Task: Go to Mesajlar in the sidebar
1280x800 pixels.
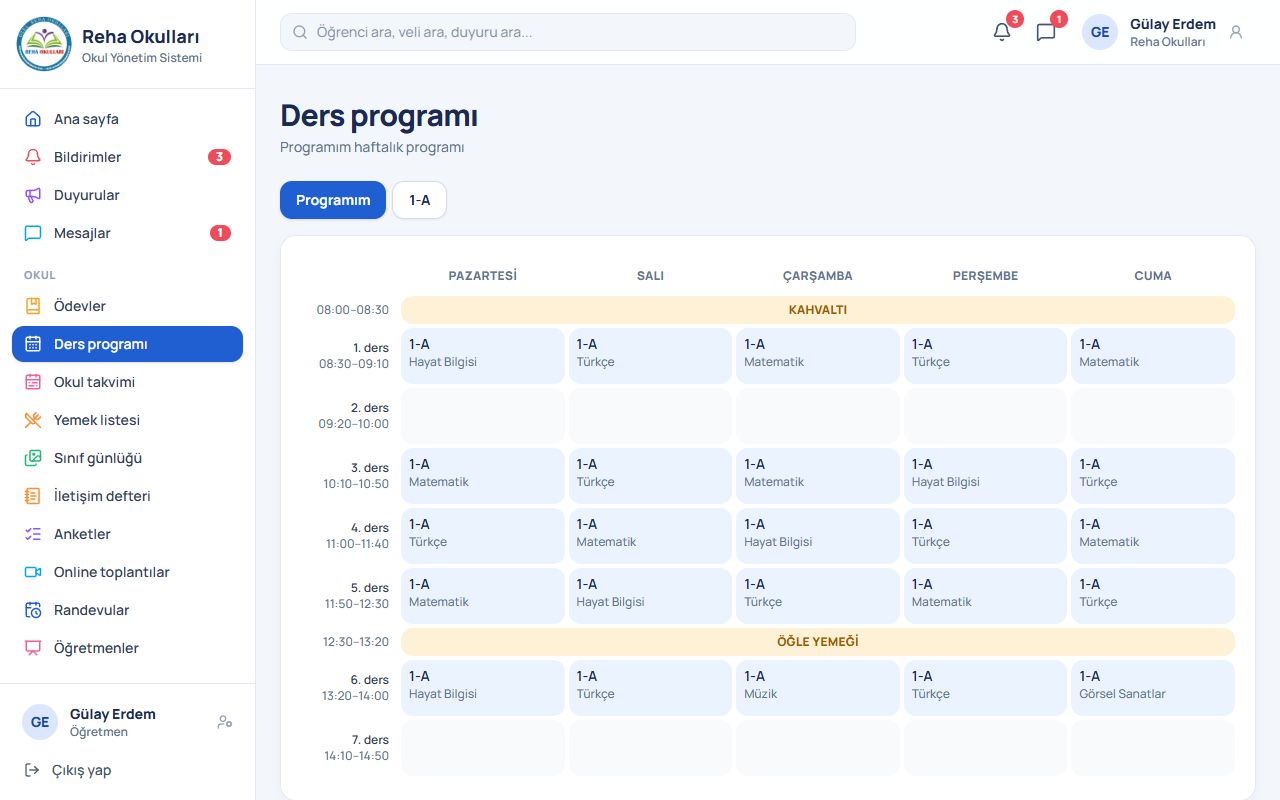Action: (127, 233)
